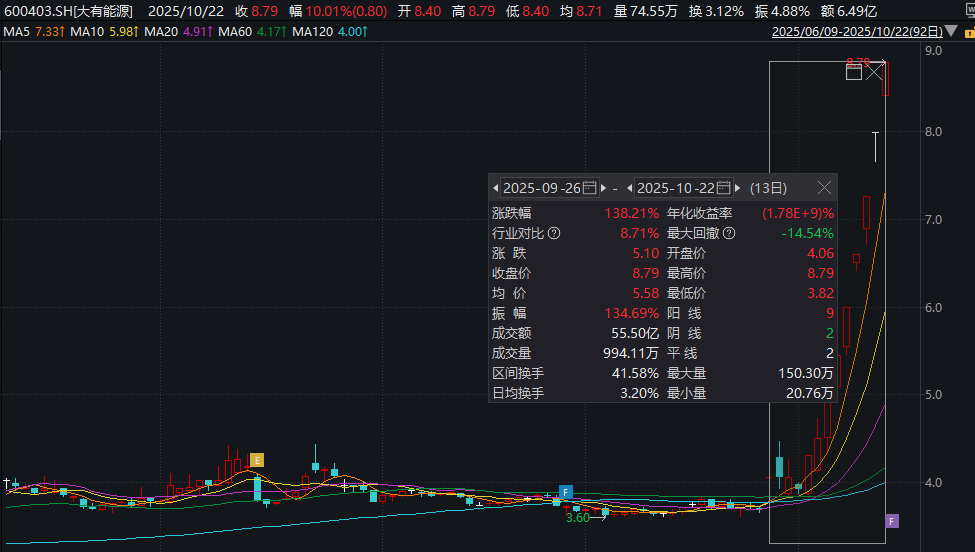Click the yellow E event marker
The height and width of the screenshot is (552, 975).
257,460
